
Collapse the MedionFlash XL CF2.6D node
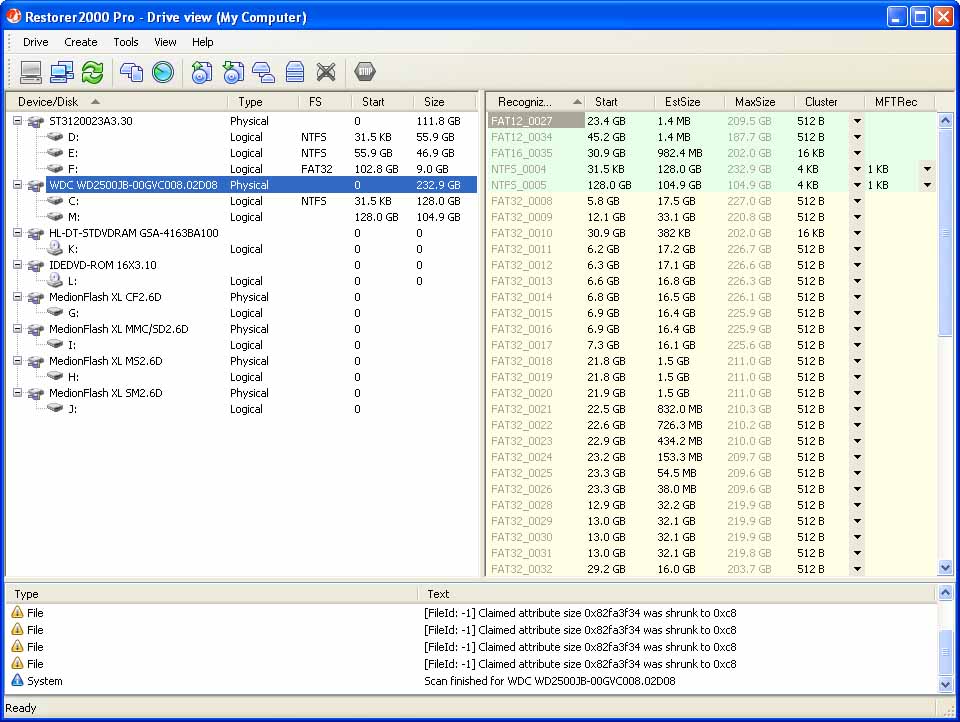pos(18,297)
